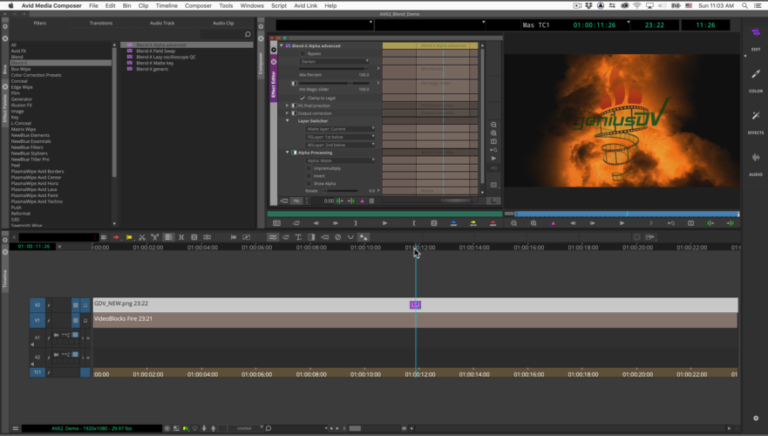Click the pink Add Keyframe triangle under record monitor
The image size is (768, 436).
tap(553, 223)
